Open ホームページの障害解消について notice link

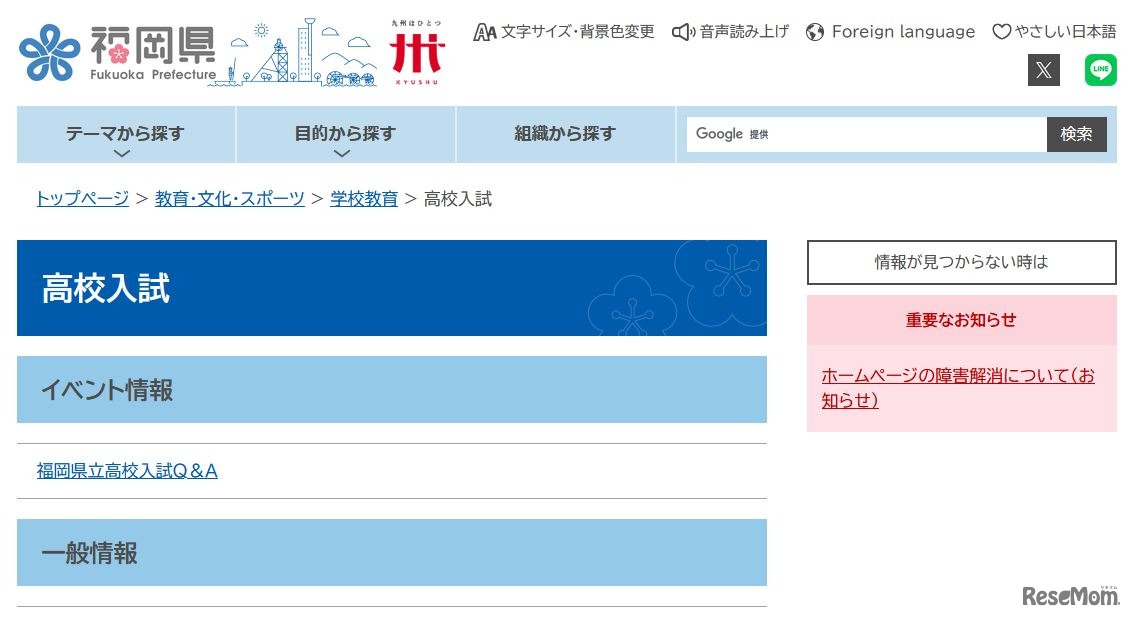(957, 388)
